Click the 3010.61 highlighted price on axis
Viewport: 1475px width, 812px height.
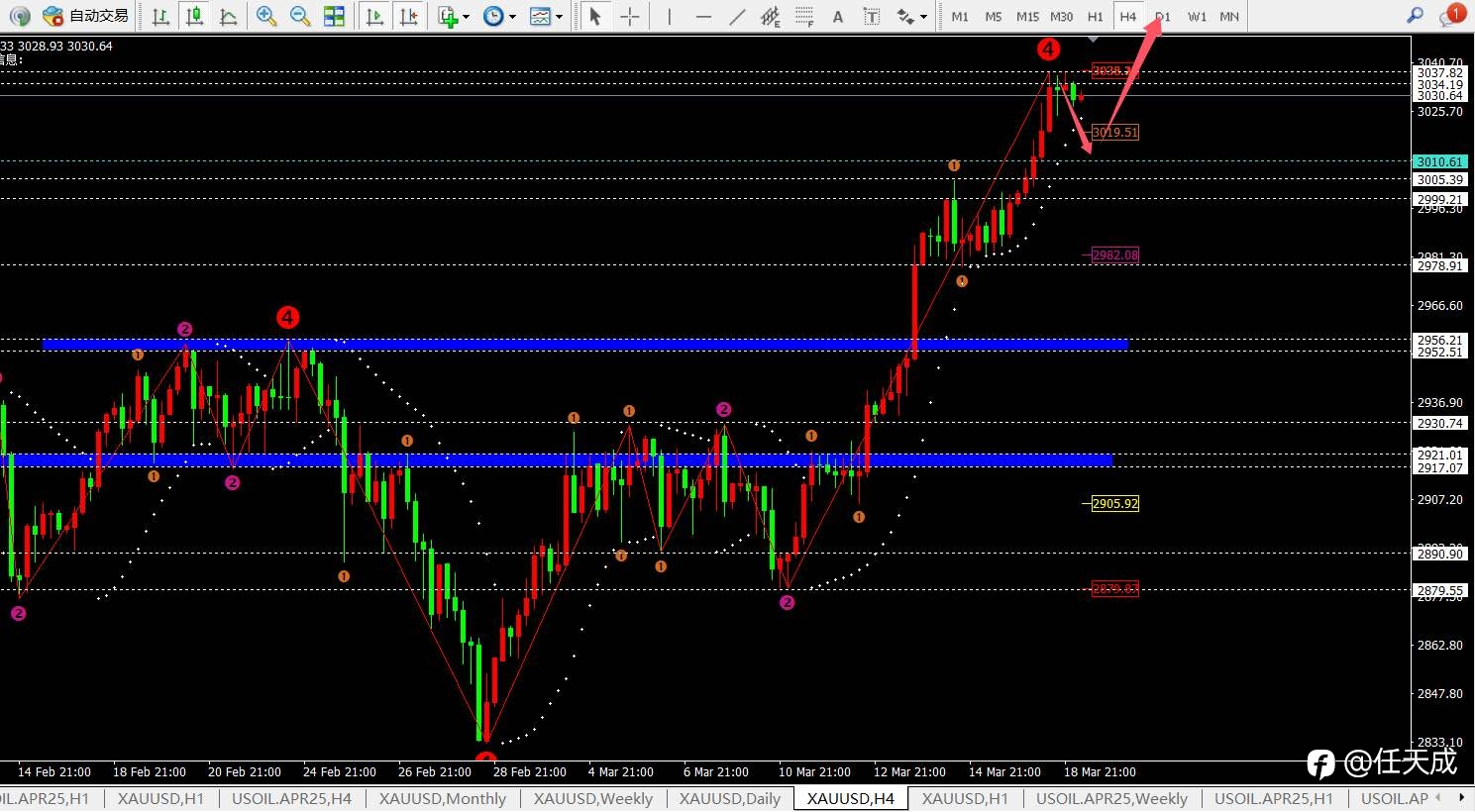click(1439, 161)
